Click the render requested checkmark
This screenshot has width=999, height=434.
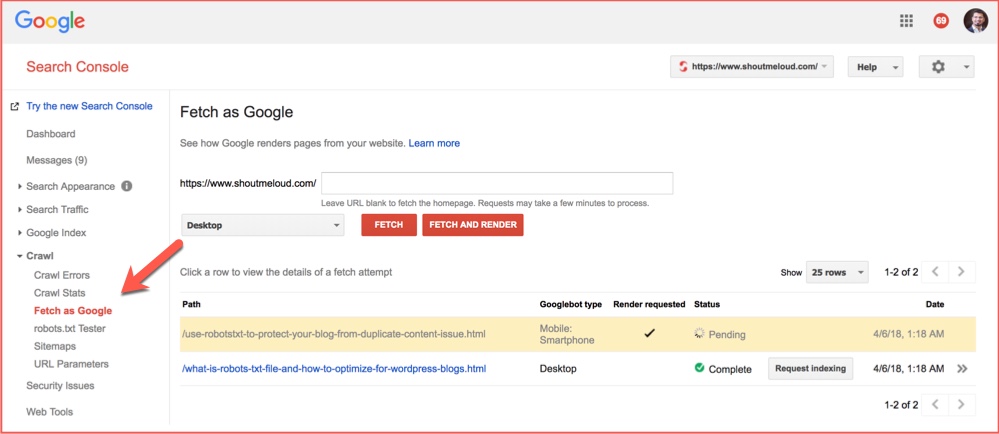649,333
